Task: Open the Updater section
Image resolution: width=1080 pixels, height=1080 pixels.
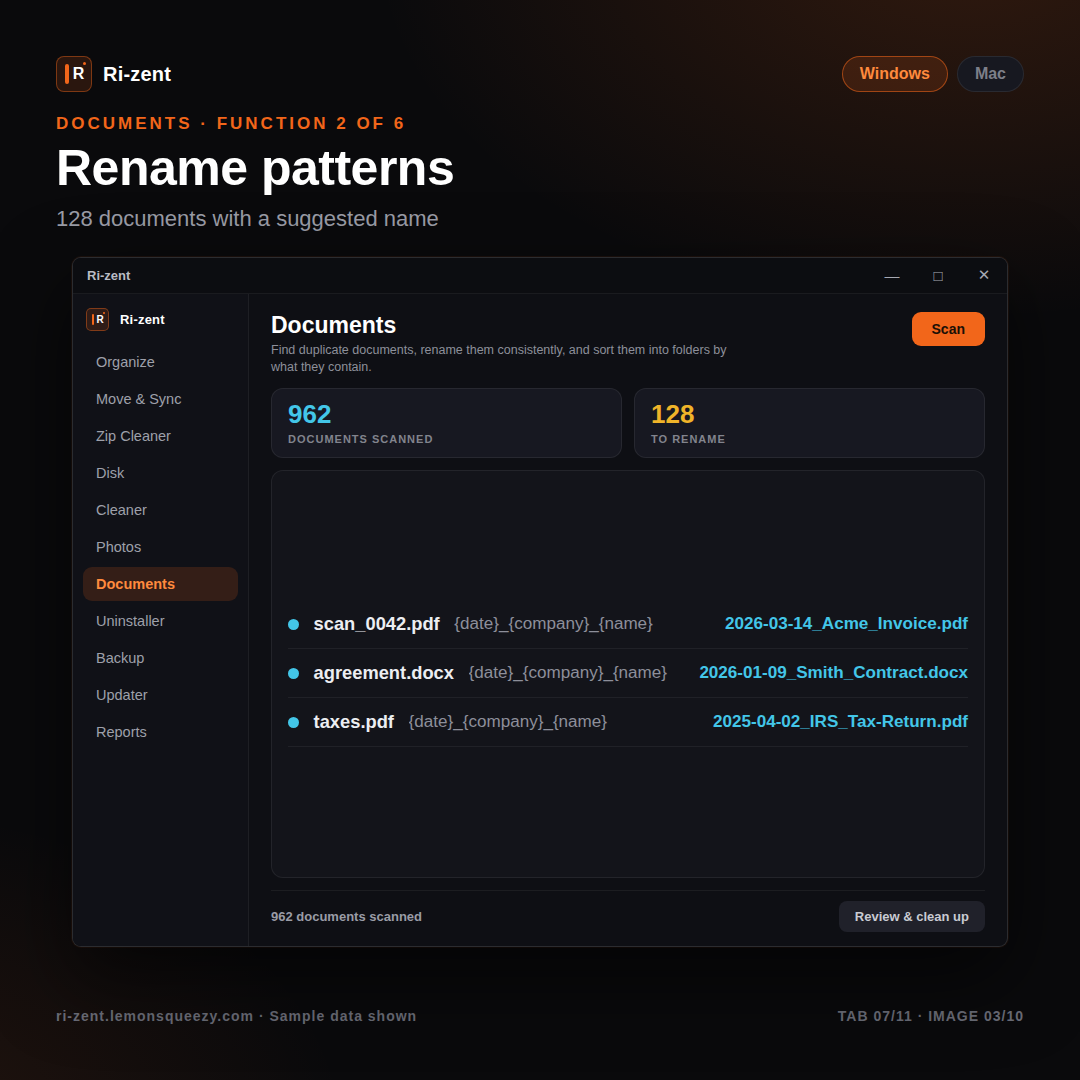Action: pos(160,695)
